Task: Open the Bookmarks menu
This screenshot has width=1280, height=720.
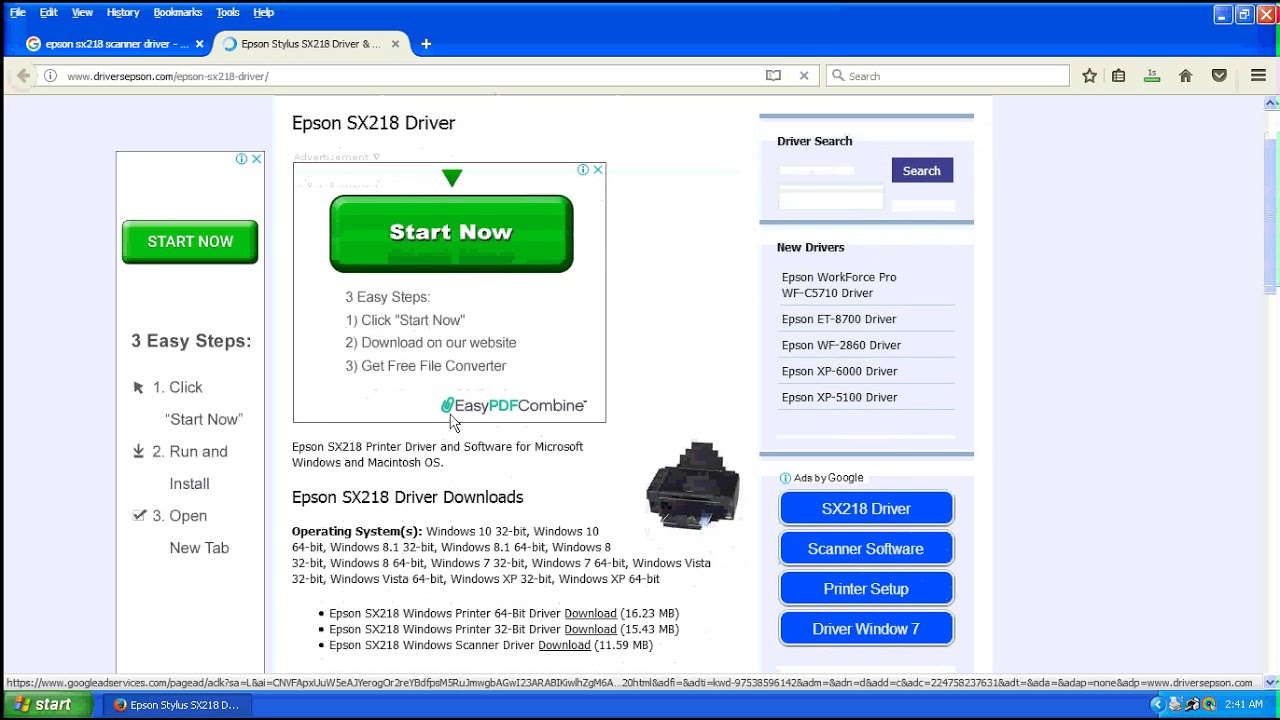Action: click(x=178, y=12)
